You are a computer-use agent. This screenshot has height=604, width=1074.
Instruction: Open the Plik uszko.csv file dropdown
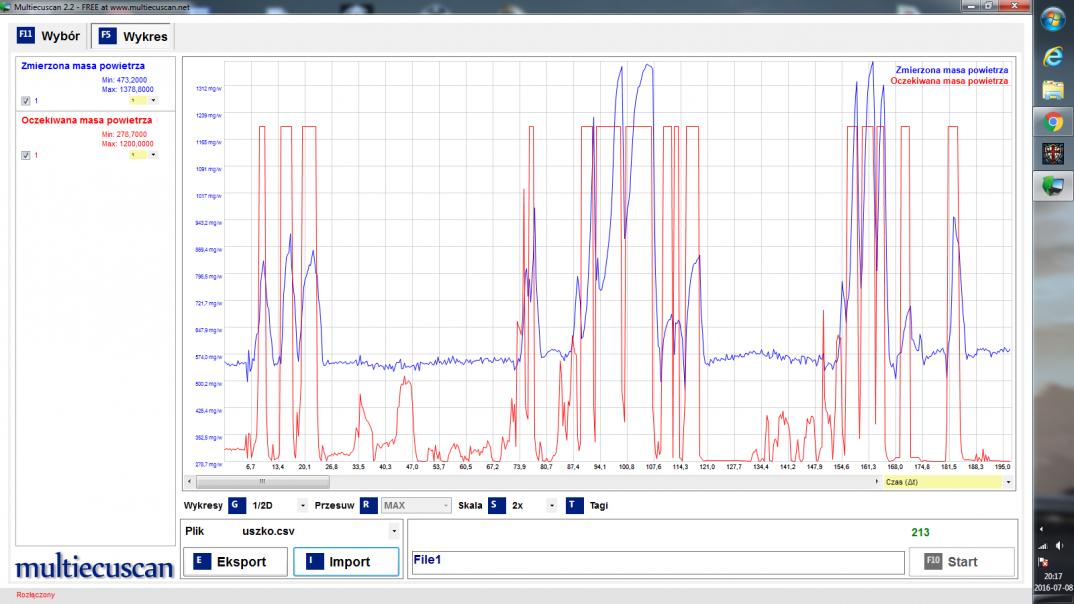[x=393, y=531]
